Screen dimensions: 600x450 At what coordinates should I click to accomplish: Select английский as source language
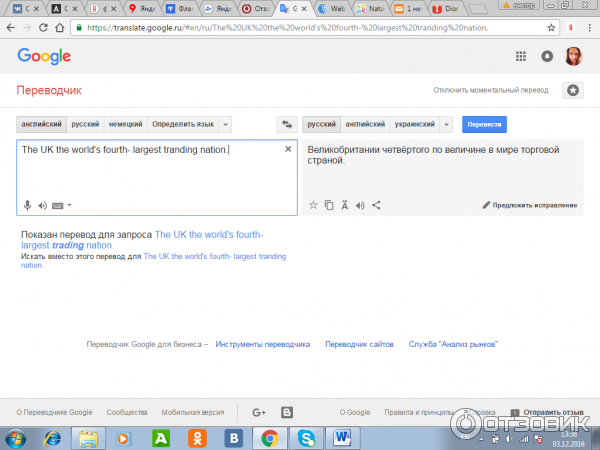tap(41, 124)
